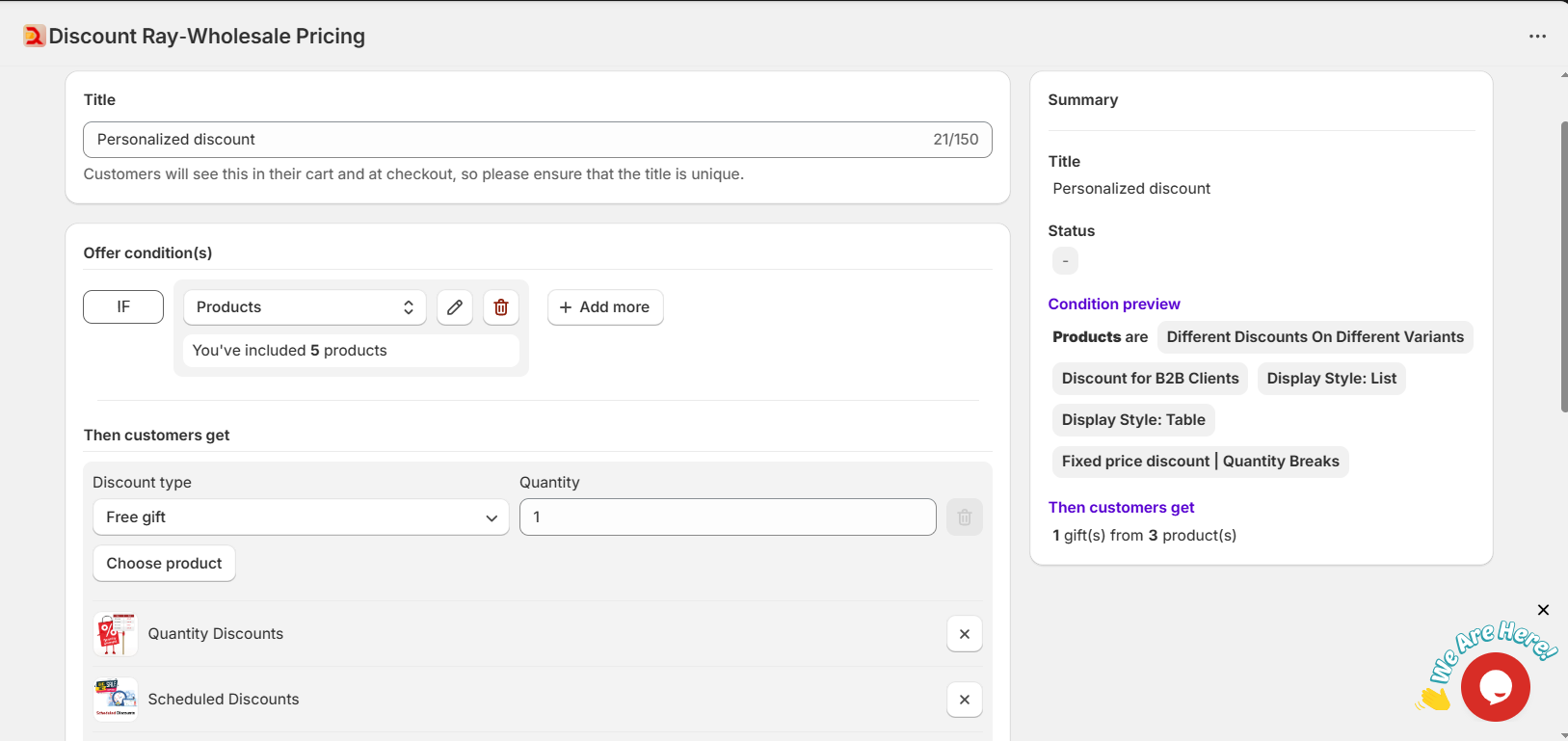Click the pencil edit icon for Products condition
The width and height of the screenshot is (1568, 741).
455,307
